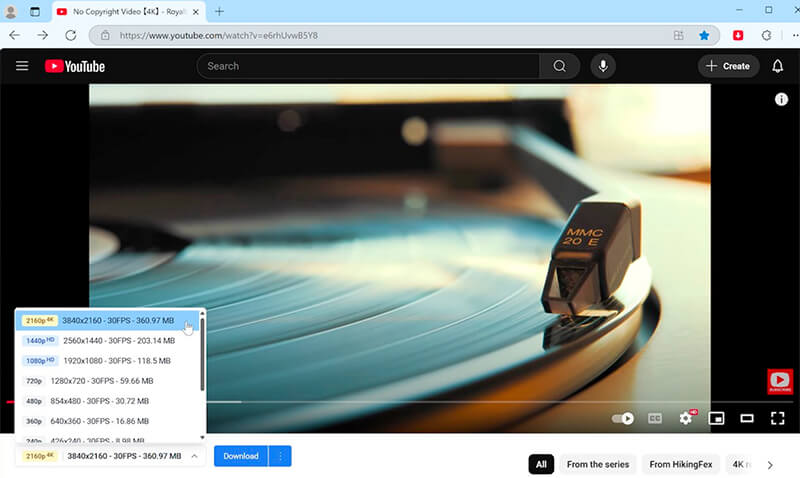The height and width of the screenshot is (478, 800).
Task: Go to YouTube home via logo
Action: [75, 66]
